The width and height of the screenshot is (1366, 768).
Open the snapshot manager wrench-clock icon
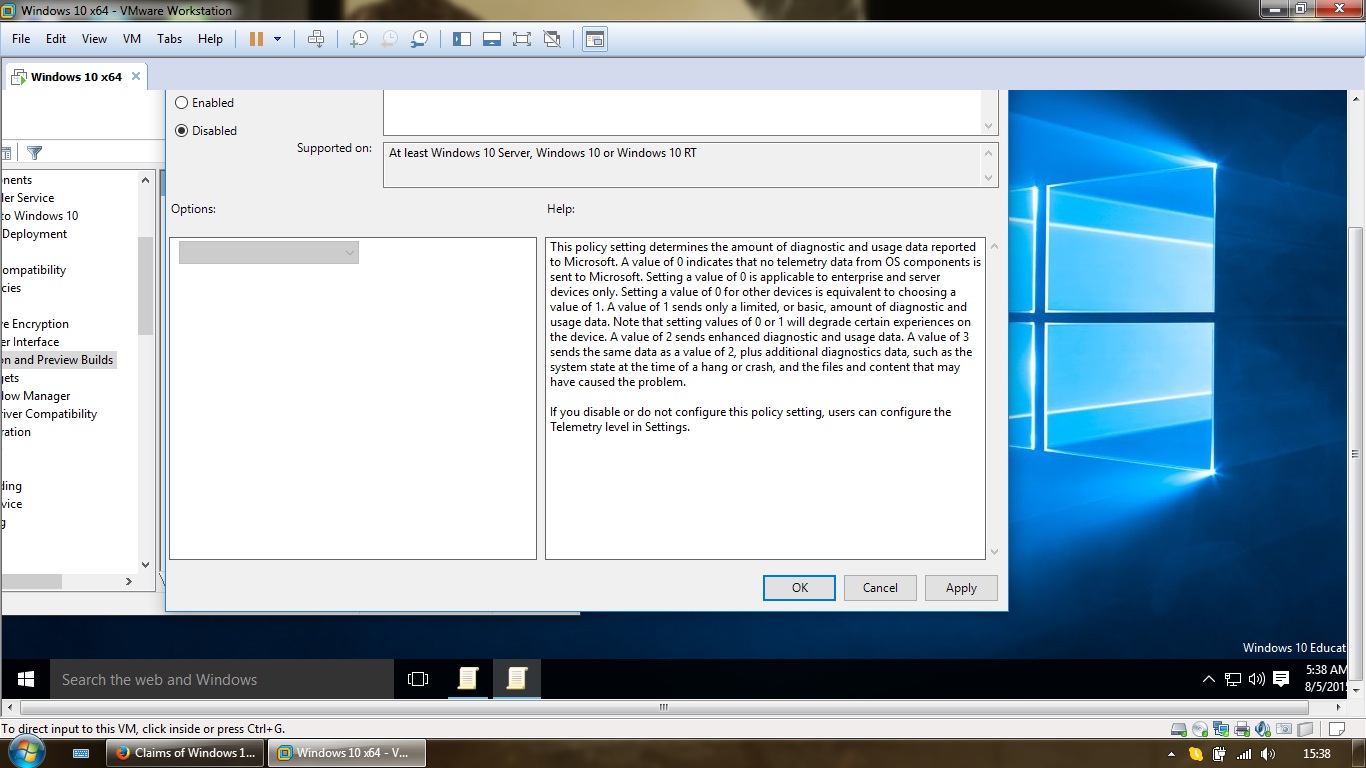420,39
